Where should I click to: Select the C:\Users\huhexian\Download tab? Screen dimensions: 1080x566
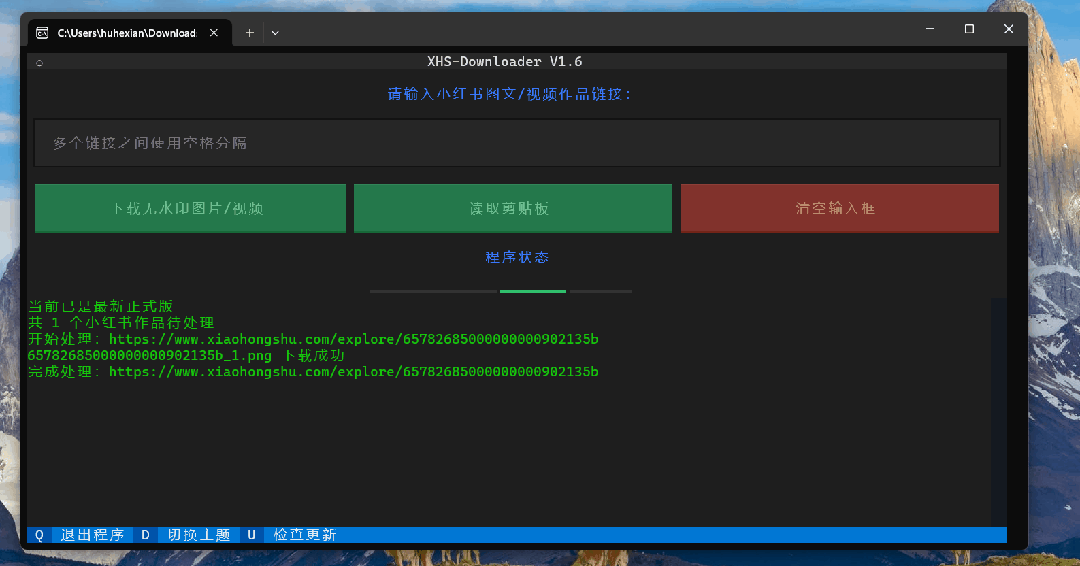(128, 33)
